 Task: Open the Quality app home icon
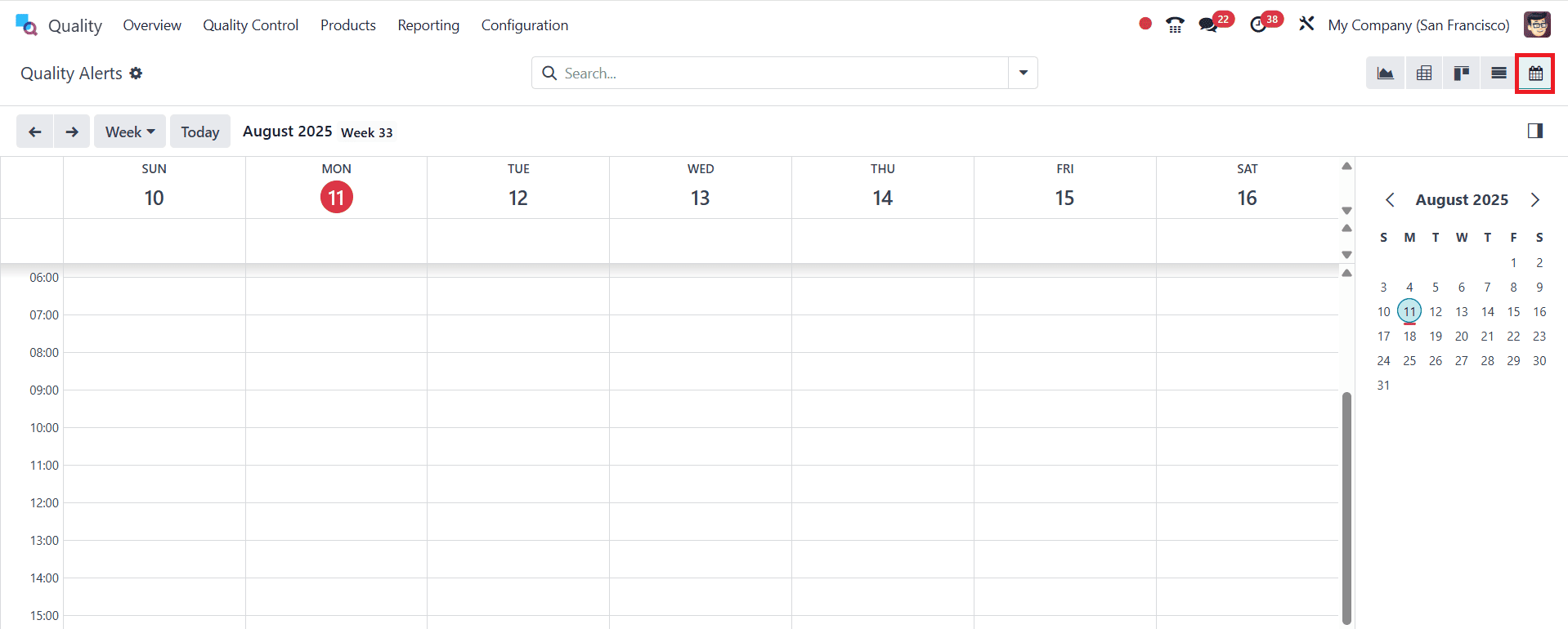tap(26, 25)
